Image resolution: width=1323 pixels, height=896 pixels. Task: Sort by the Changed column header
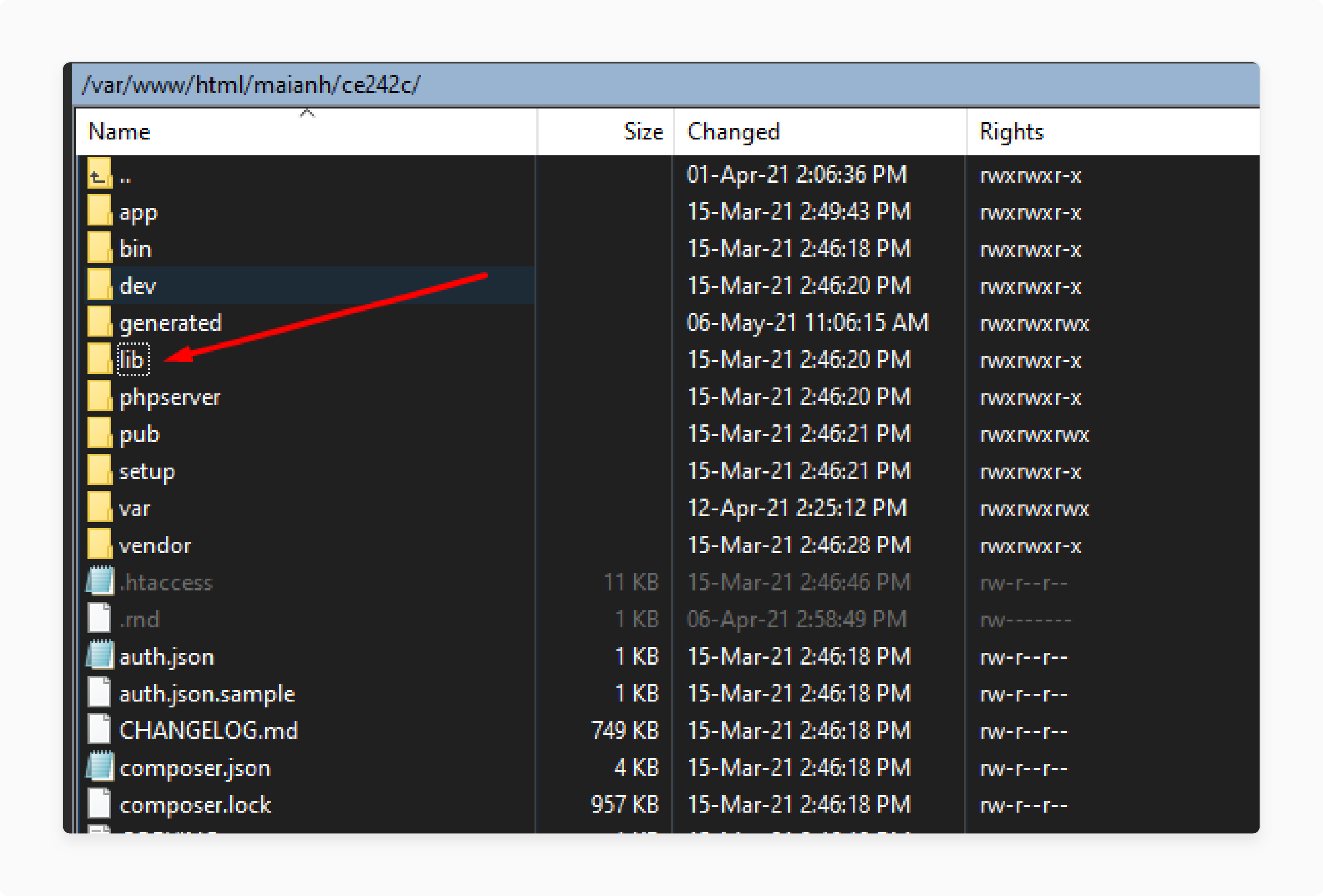[x=820, y=131]
